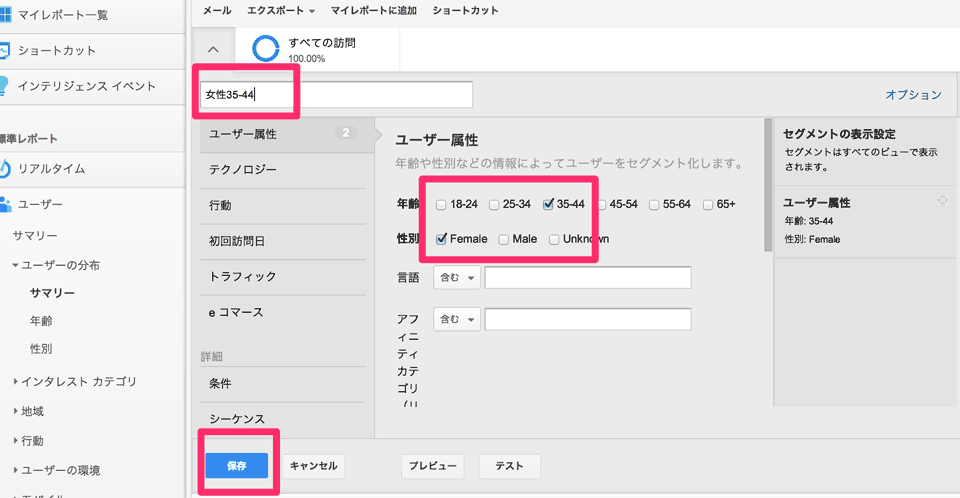Enable the 18-24 age checkbox
The image size is (960, 498).
coord(441,205)
